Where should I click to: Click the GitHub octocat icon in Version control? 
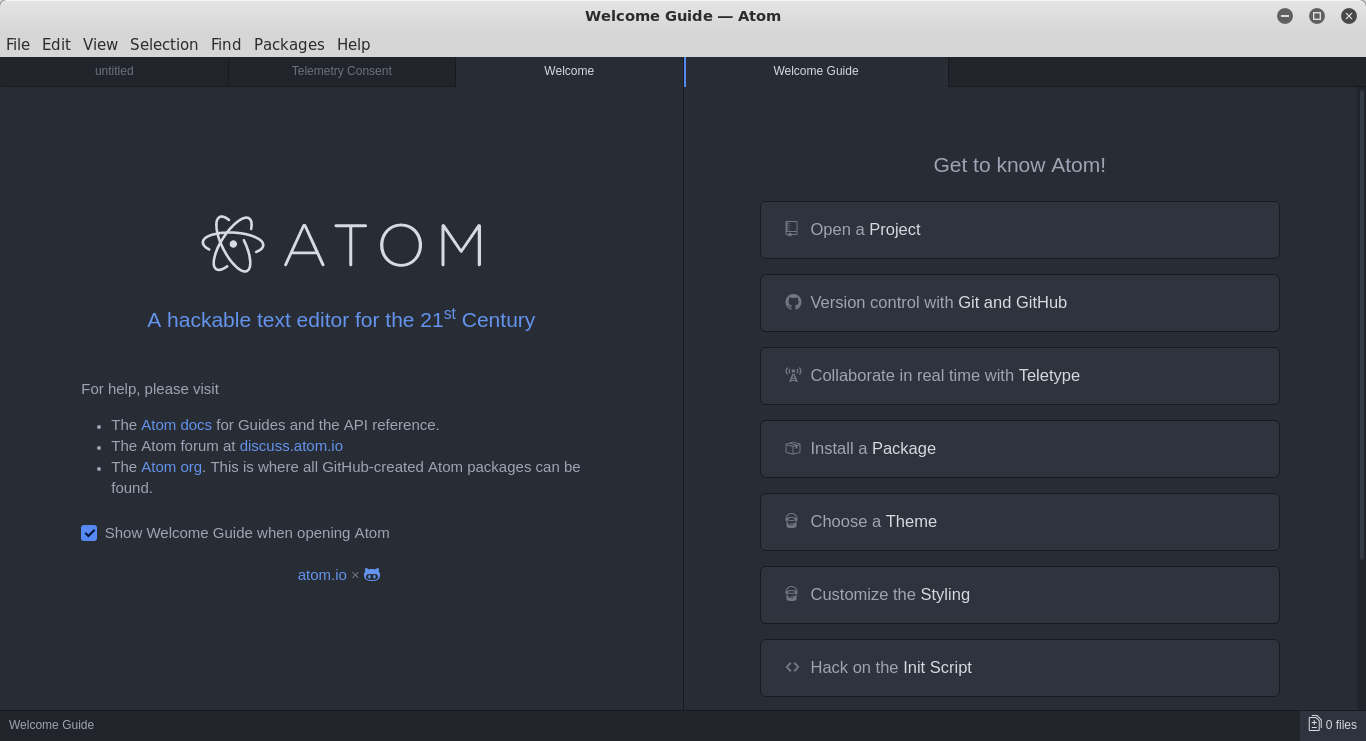(x=793, y=302)
